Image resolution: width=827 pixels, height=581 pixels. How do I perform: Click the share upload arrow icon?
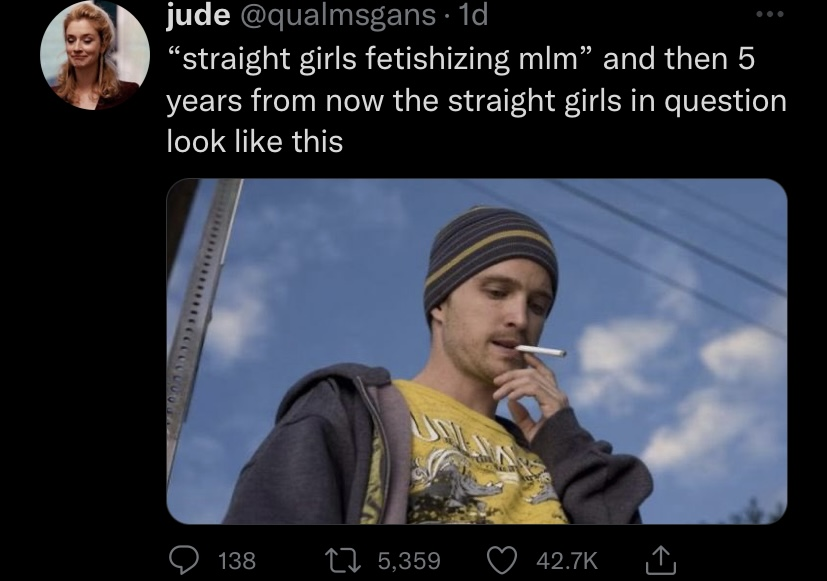[661, 560]
